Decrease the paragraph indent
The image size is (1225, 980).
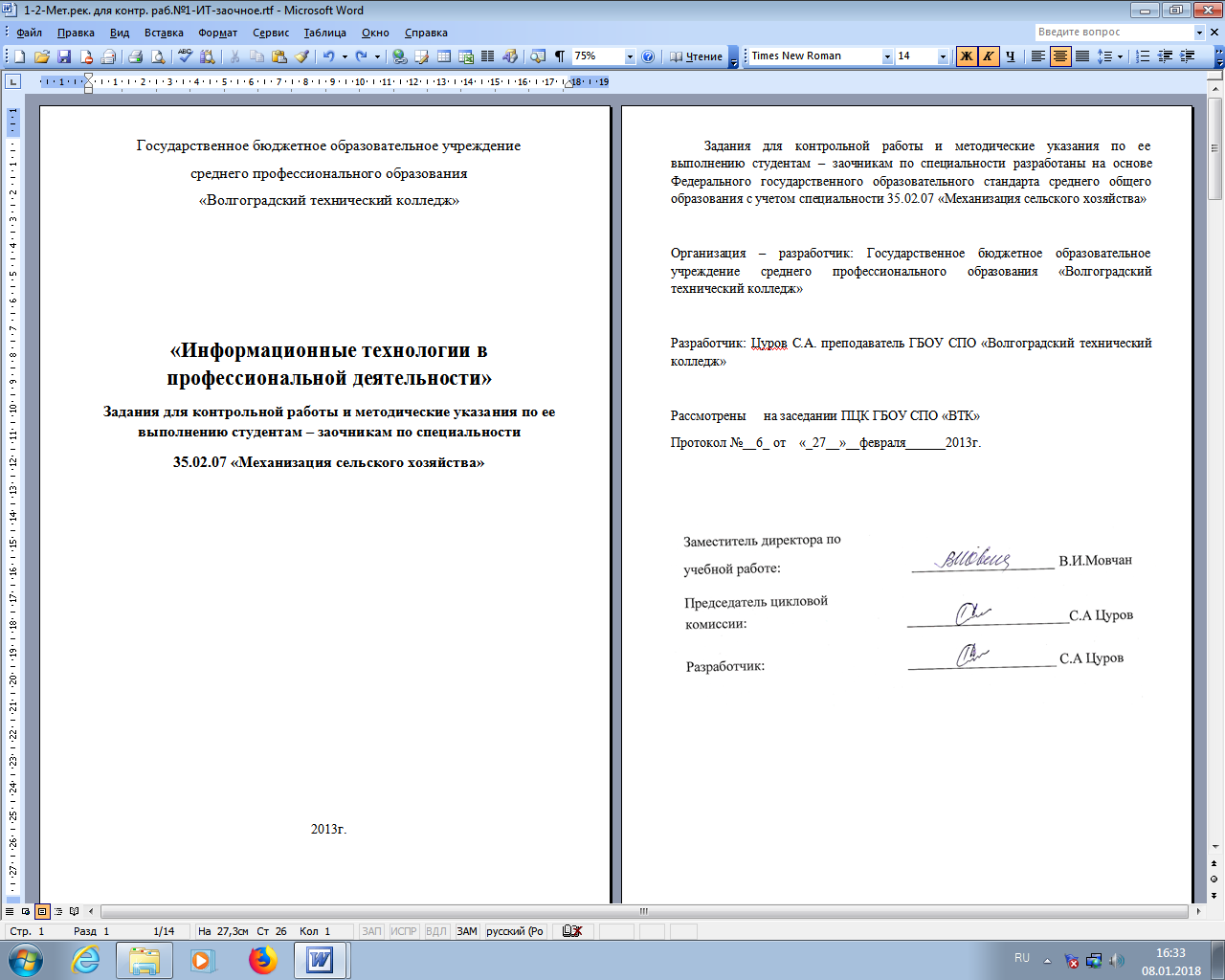pos(1165,56)
